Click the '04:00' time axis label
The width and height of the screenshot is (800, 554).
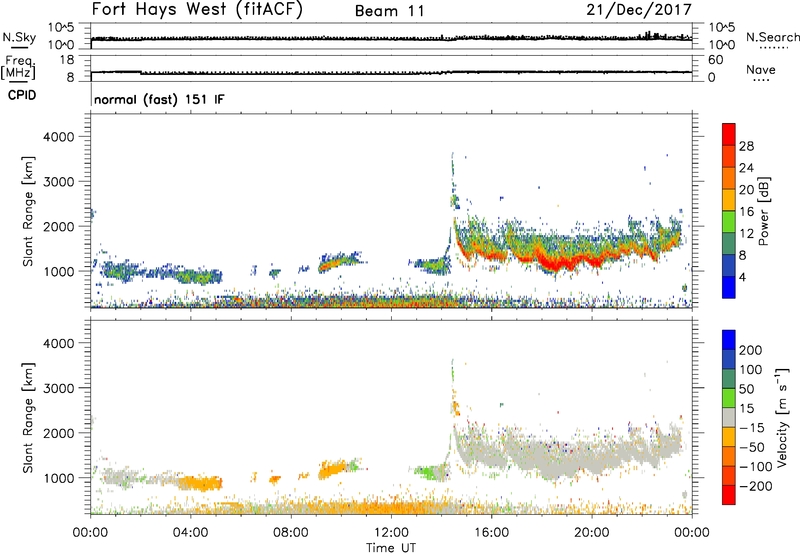(190, 533)
